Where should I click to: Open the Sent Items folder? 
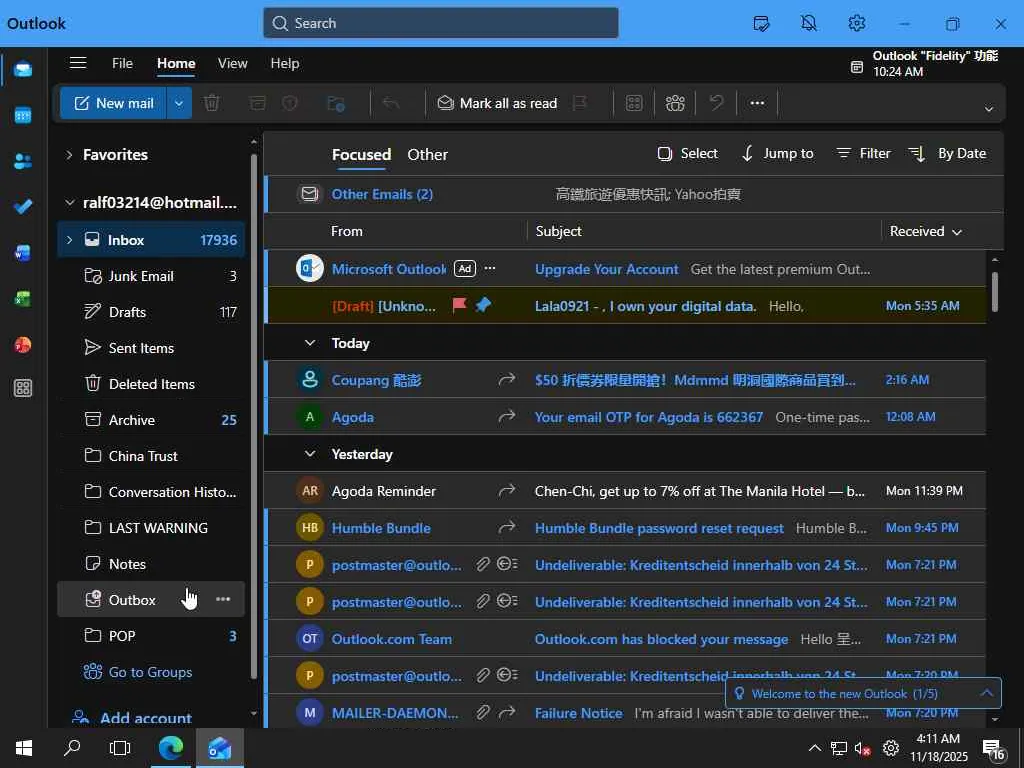click(x=152, y=348)
